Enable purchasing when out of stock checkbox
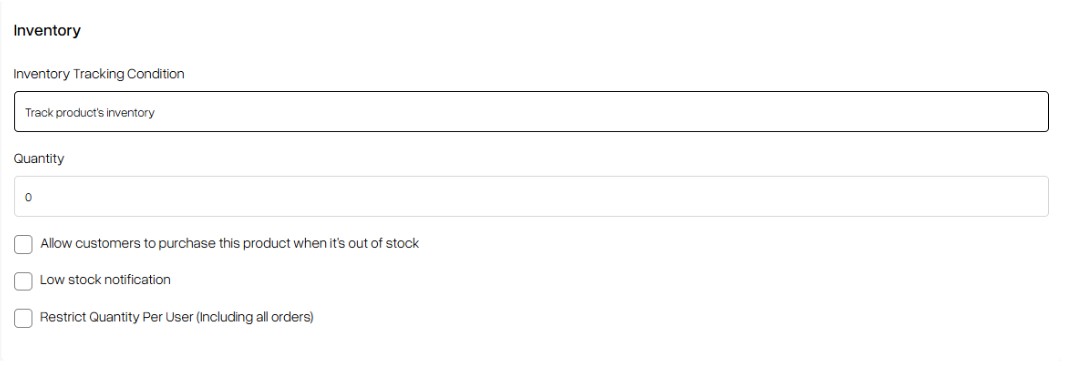 [x=23, y=244]
